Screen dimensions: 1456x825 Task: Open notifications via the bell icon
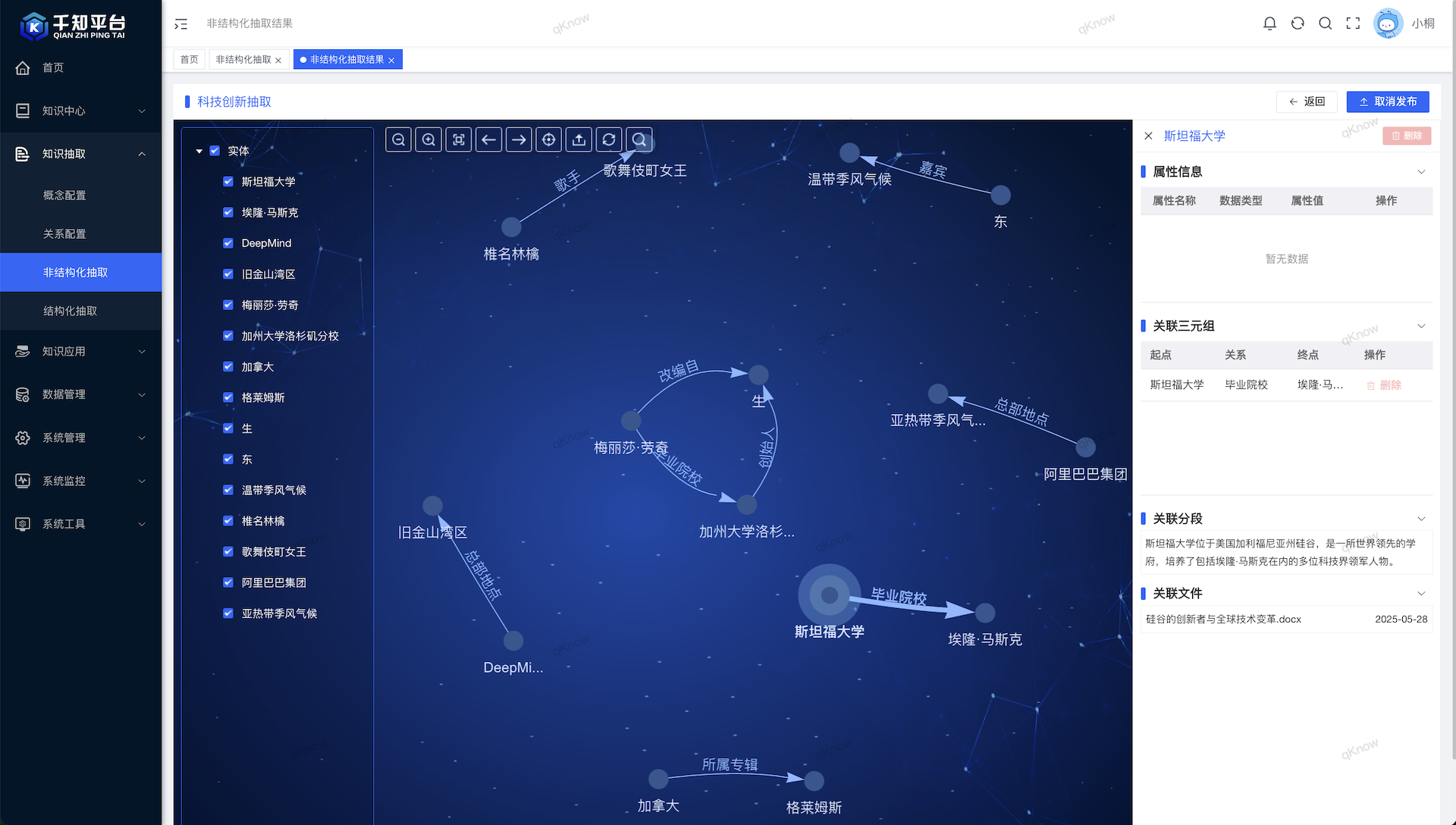coord(1269,24)
